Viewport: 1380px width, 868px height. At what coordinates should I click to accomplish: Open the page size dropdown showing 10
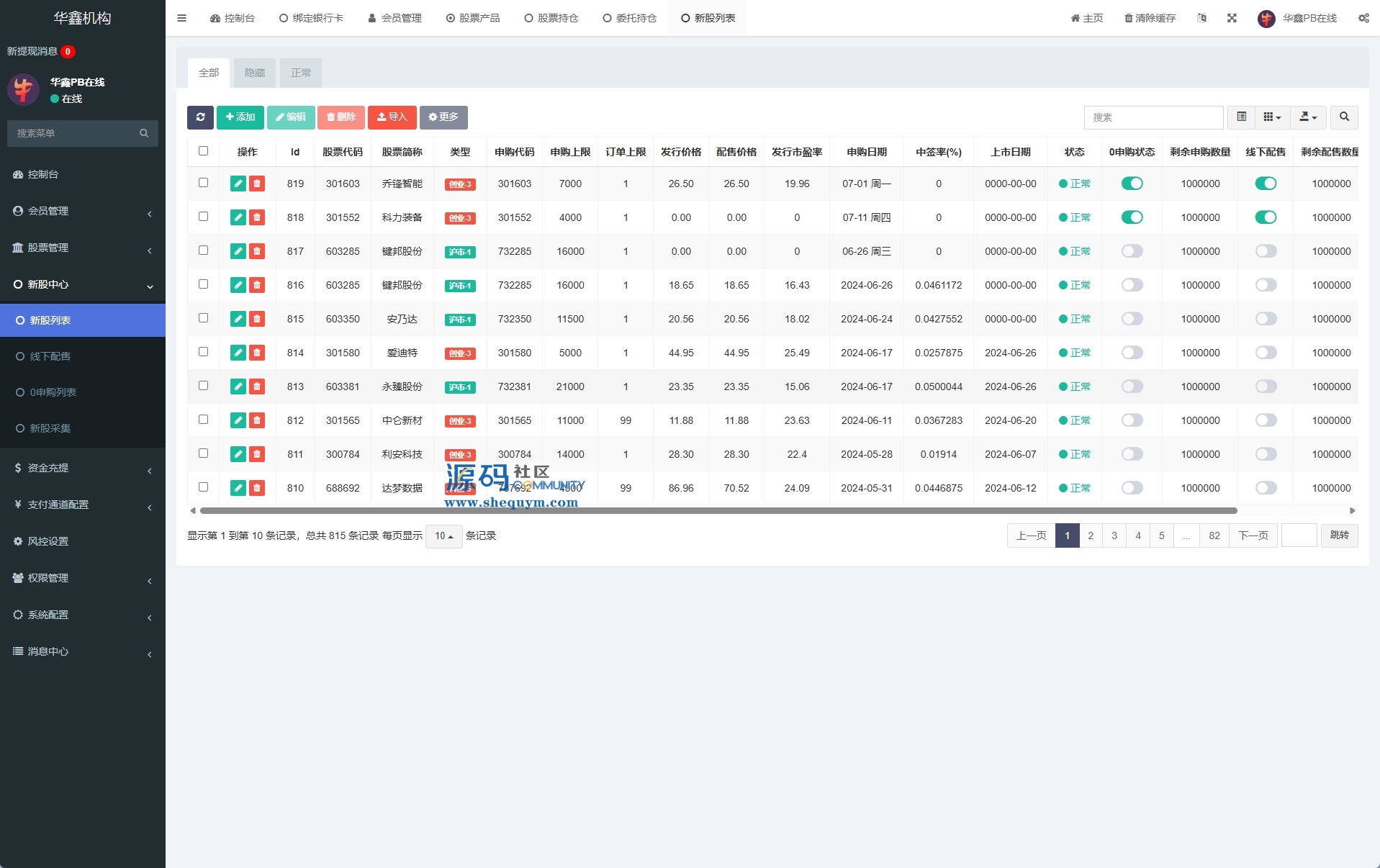[x=443, y=536]
